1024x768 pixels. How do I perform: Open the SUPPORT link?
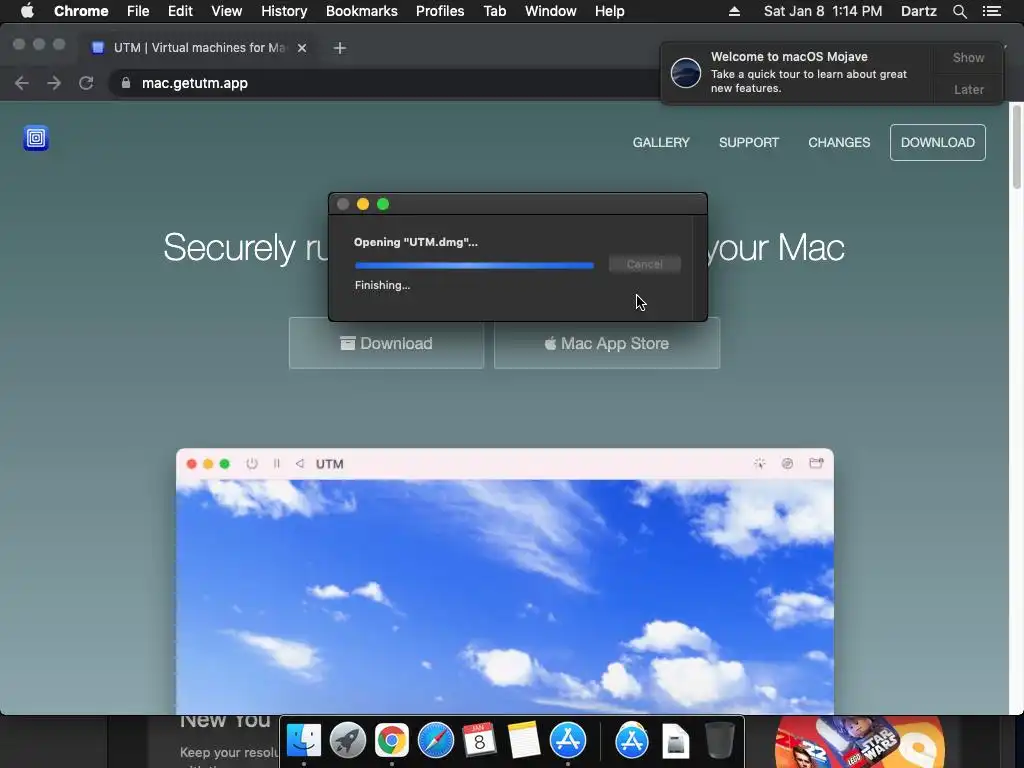click(x=749, y=142)
